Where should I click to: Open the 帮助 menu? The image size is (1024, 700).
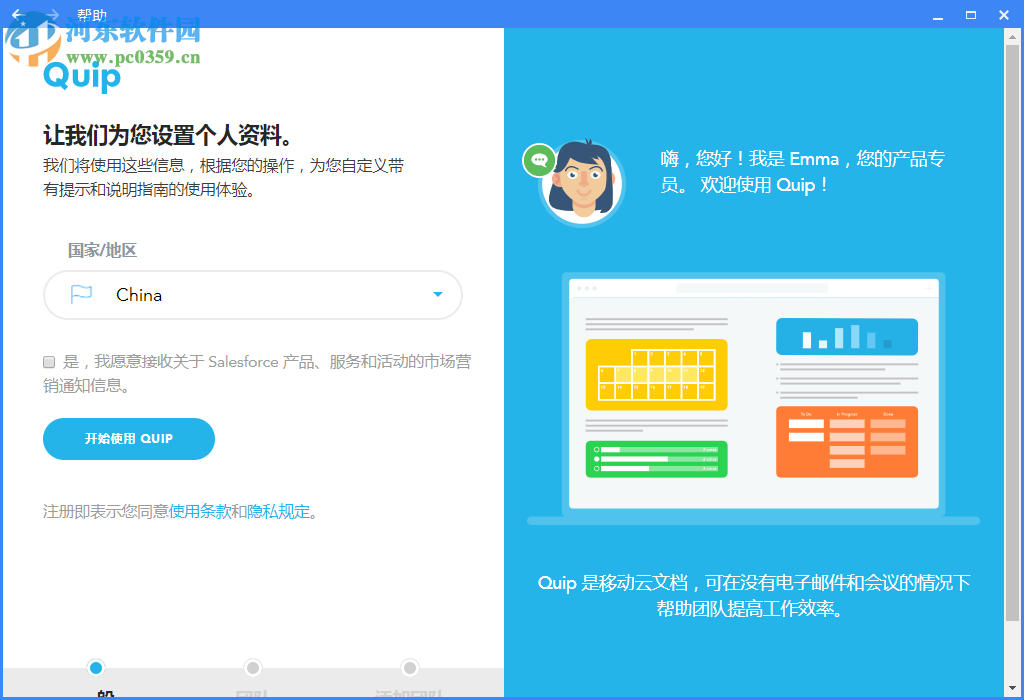(91, 14)
